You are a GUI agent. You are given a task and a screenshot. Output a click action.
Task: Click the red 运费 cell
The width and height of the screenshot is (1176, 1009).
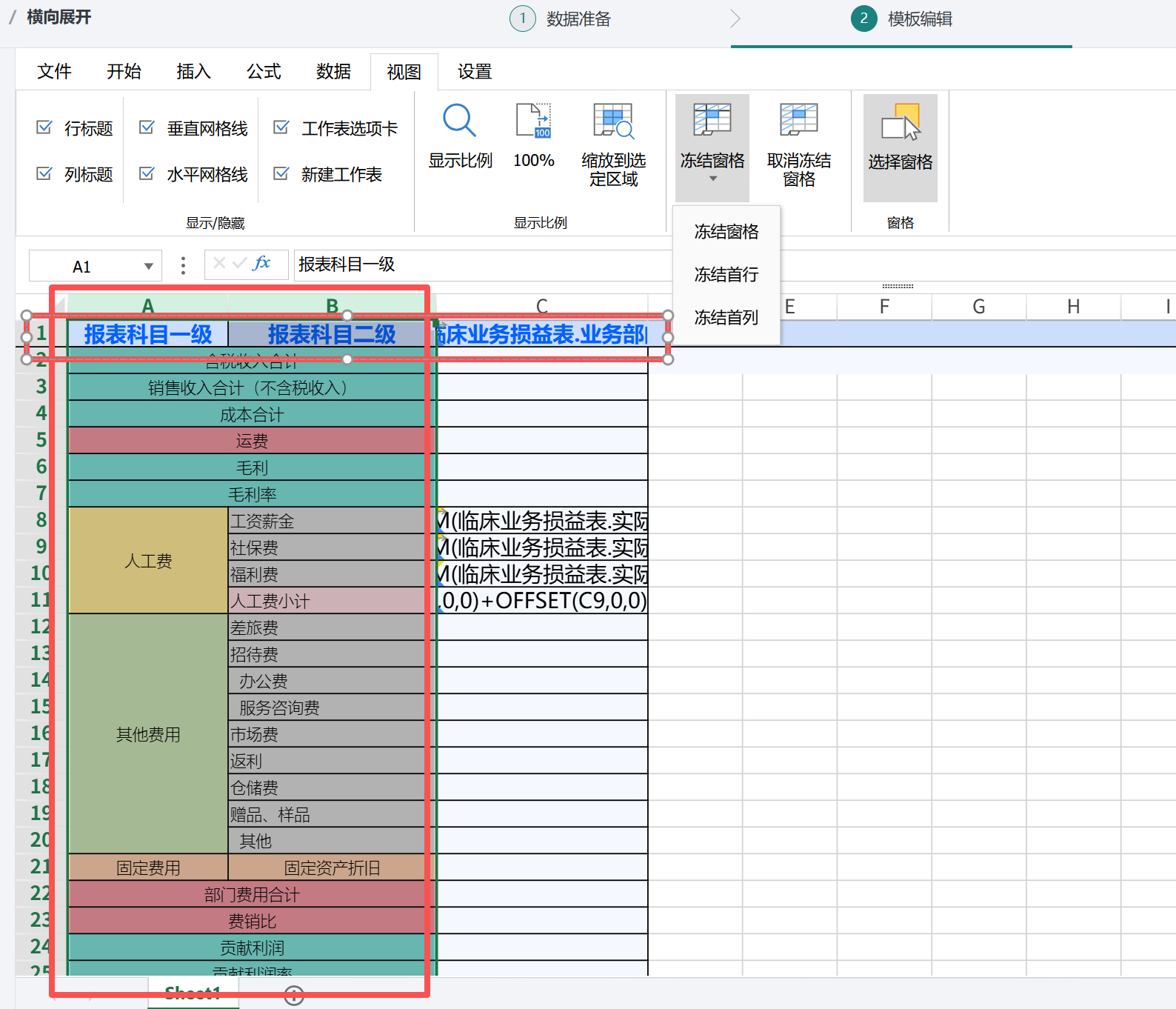point(251,441)
